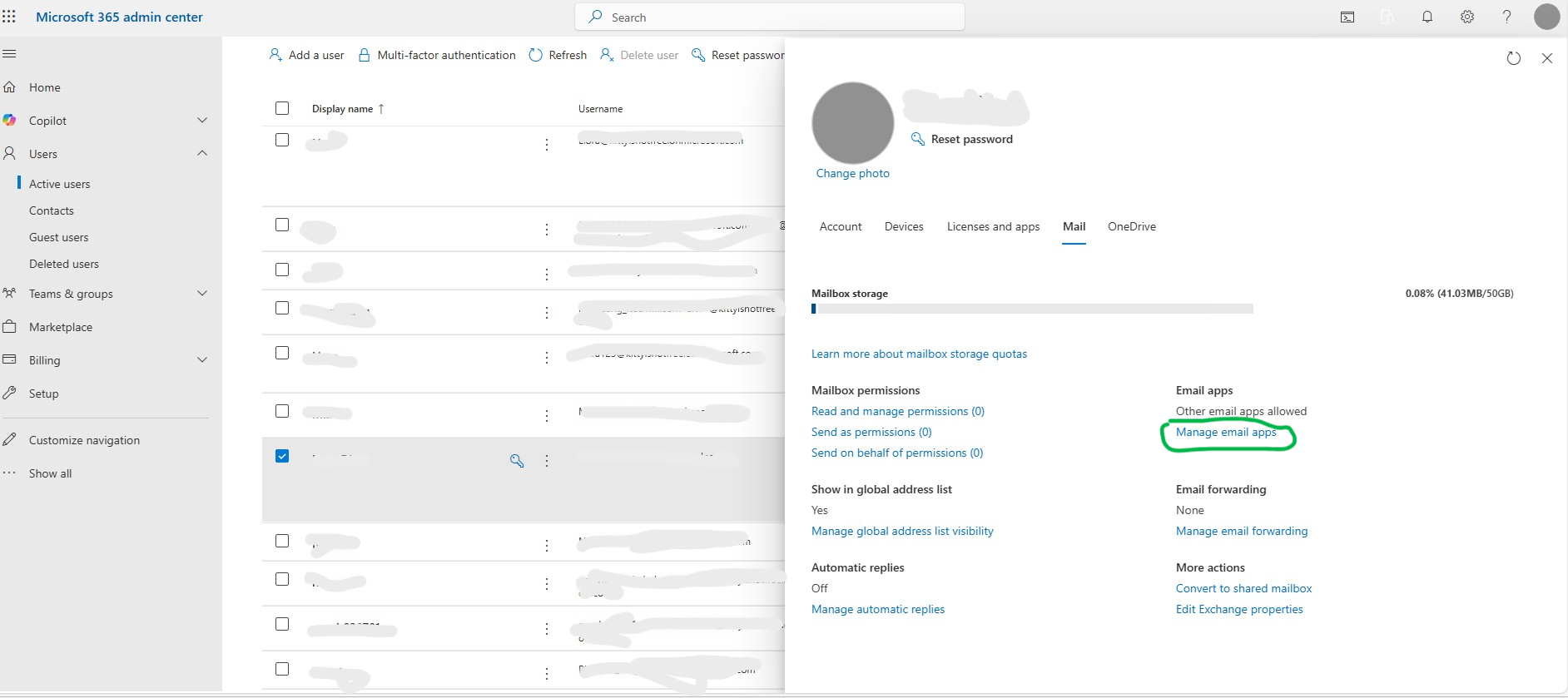Switch to the OneDrive tab
Viewport: 1568px width, 698px height.
[1132, 226]
